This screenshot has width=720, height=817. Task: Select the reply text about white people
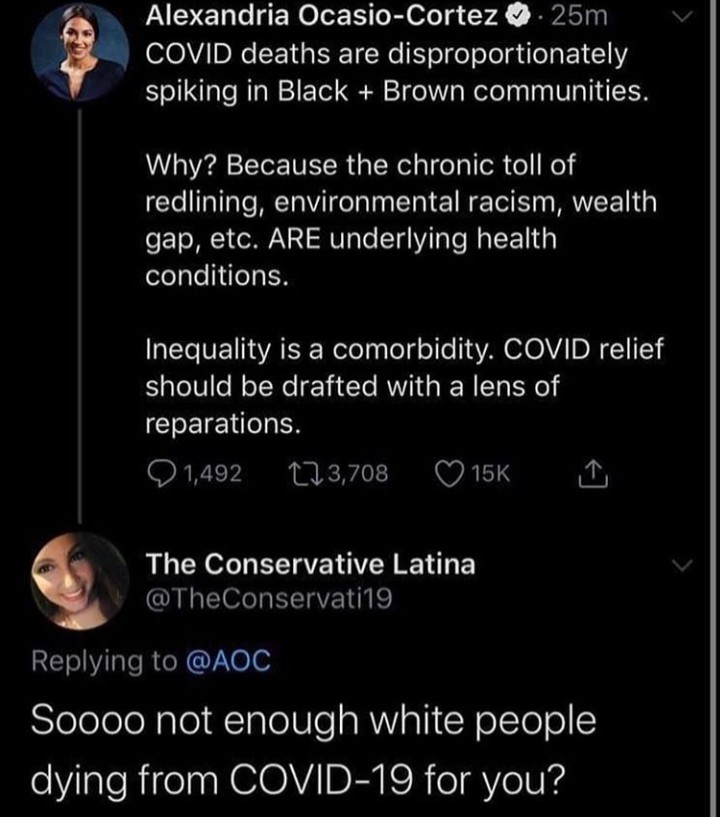(x=315, y=747)
